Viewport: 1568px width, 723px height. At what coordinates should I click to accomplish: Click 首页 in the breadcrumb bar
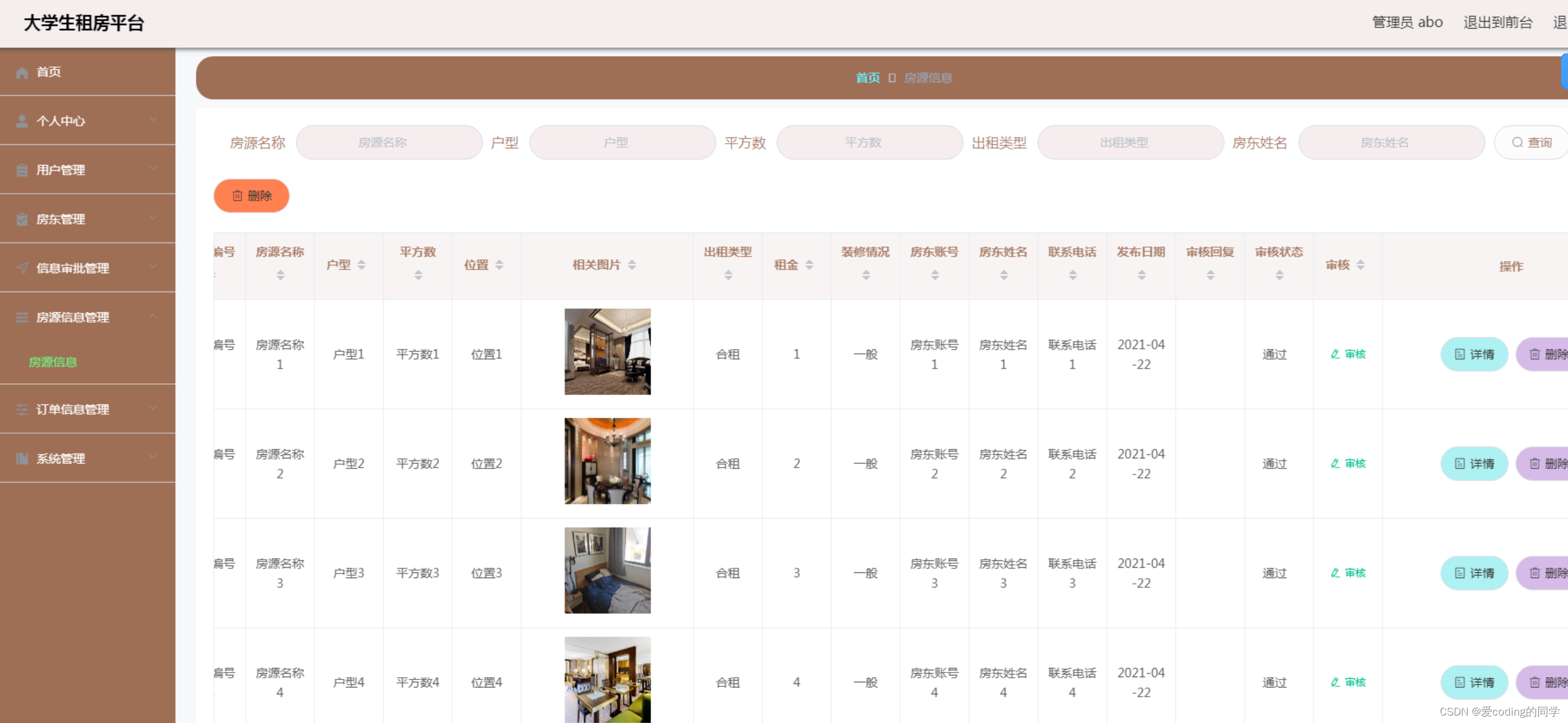868,78
